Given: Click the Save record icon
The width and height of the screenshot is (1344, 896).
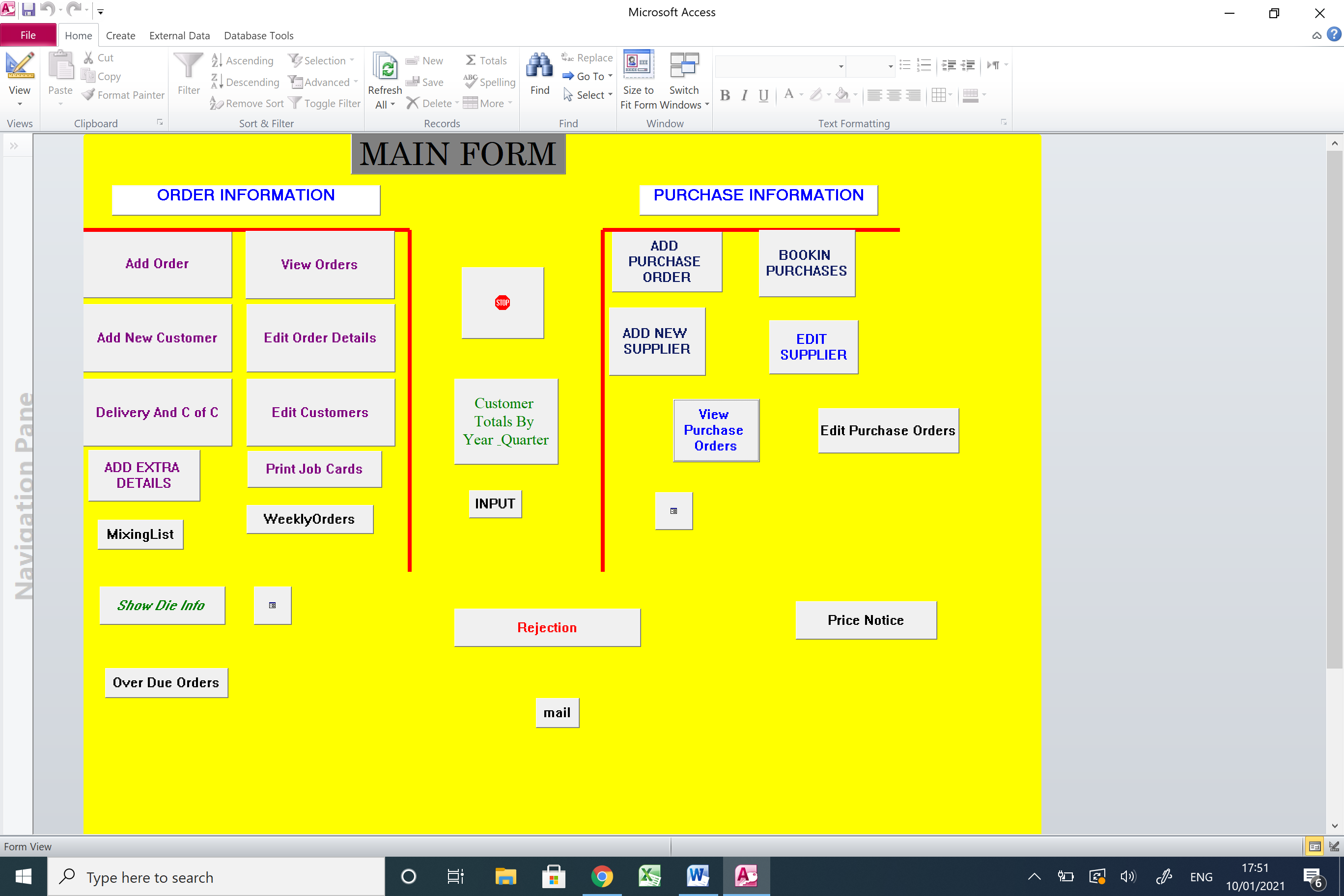Looking at the screenshot, I should point(412,82).
